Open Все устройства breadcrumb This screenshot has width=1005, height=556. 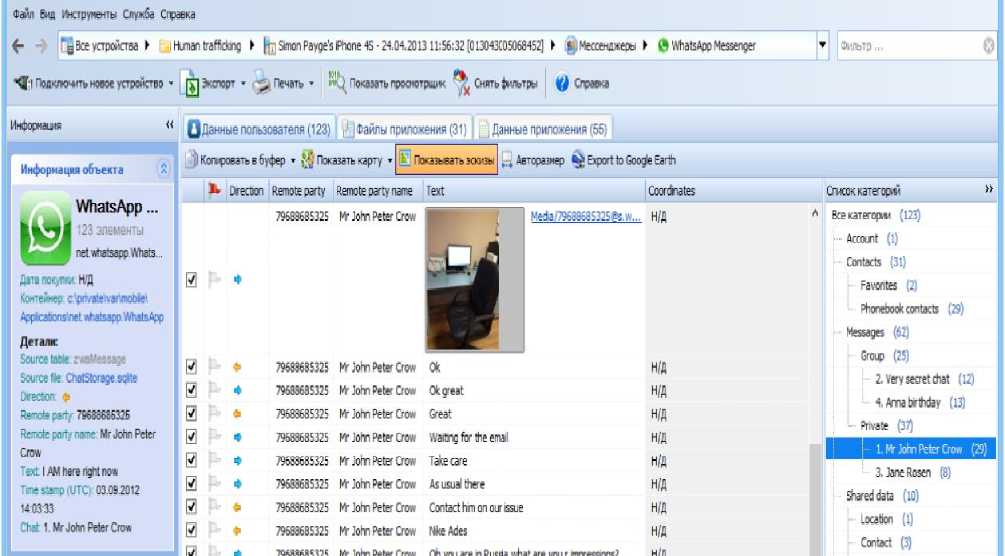tap(99, 46)
